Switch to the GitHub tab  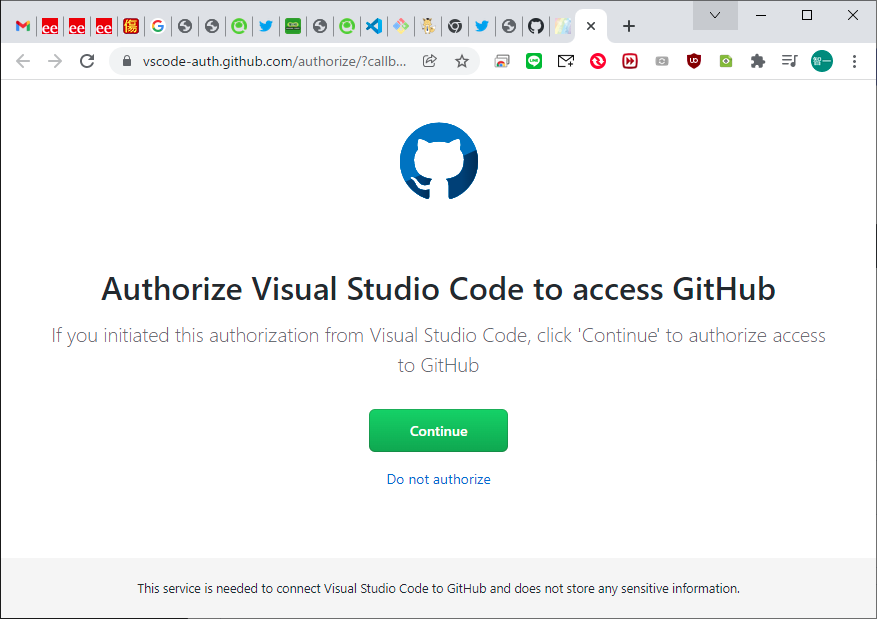536,26
